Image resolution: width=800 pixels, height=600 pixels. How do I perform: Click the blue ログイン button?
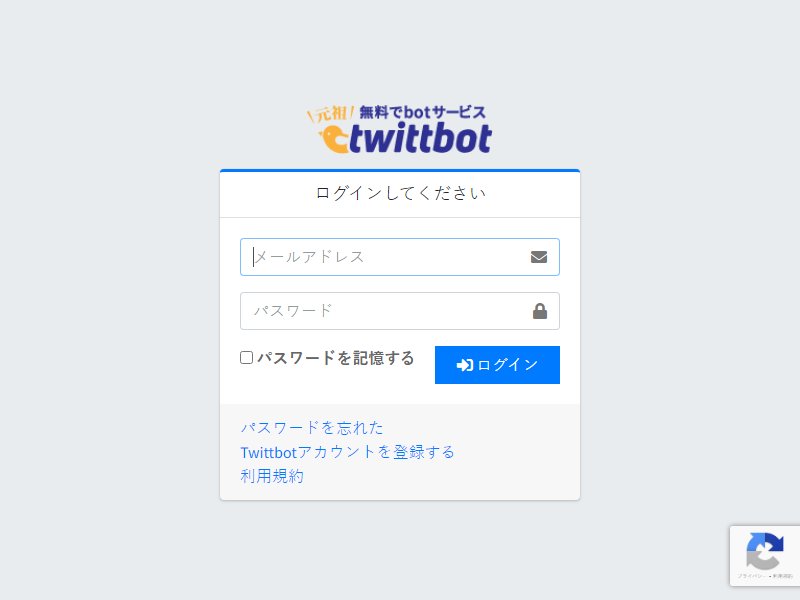pos(497,365)
